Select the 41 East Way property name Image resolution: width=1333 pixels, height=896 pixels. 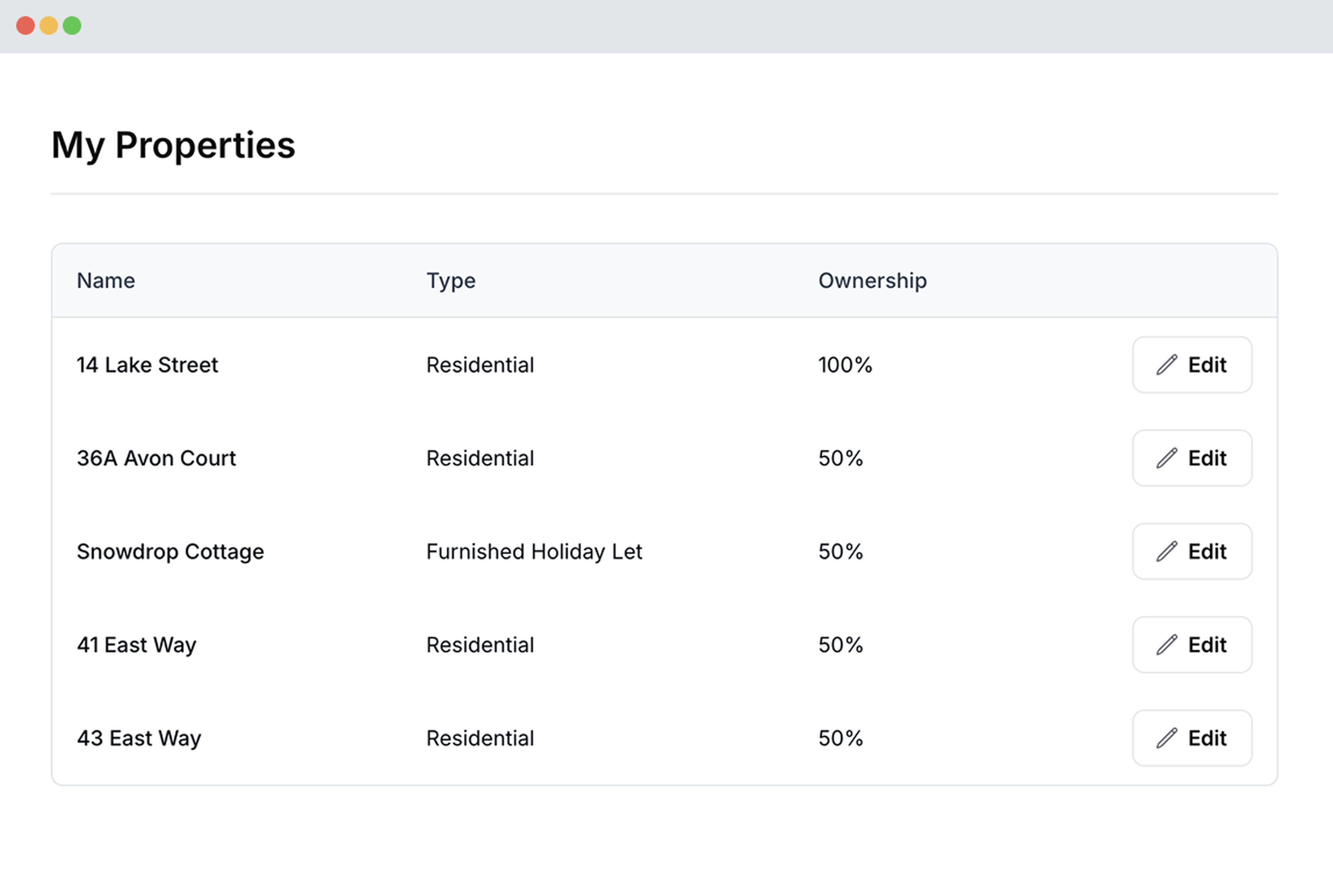pos(137,644)
